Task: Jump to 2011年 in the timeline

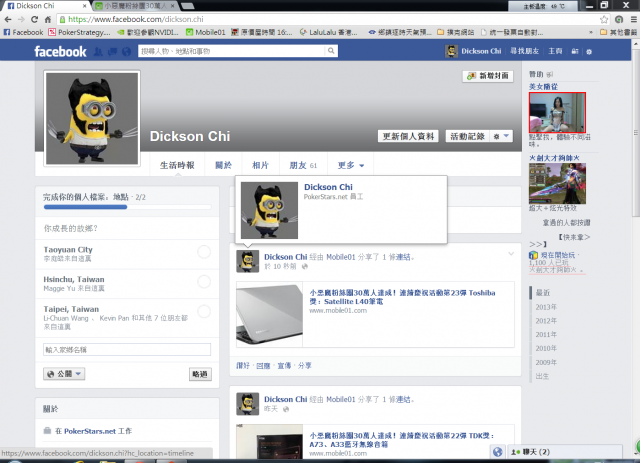Action: 546,334
